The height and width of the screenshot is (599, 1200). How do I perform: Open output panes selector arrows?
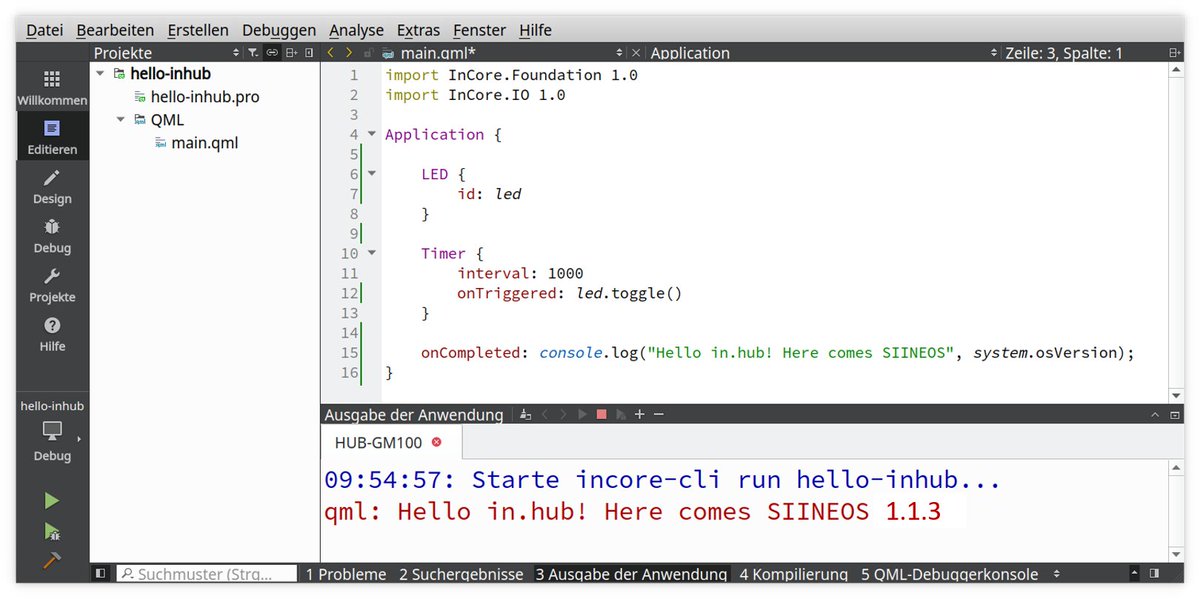(x=1057, y=574)
